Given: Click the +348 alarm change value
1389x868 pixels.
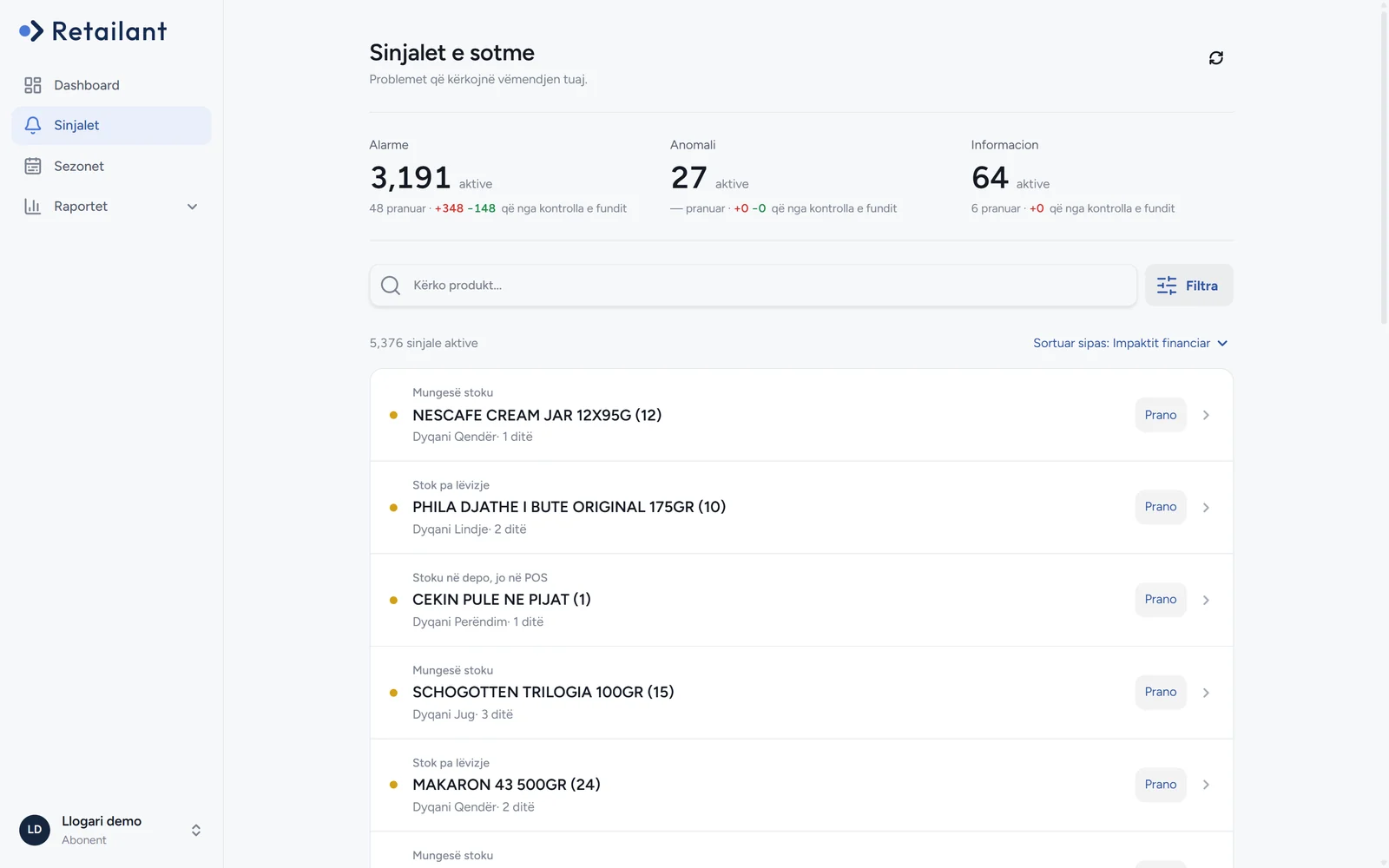Looking at the screenshot, I should [449, 208].
